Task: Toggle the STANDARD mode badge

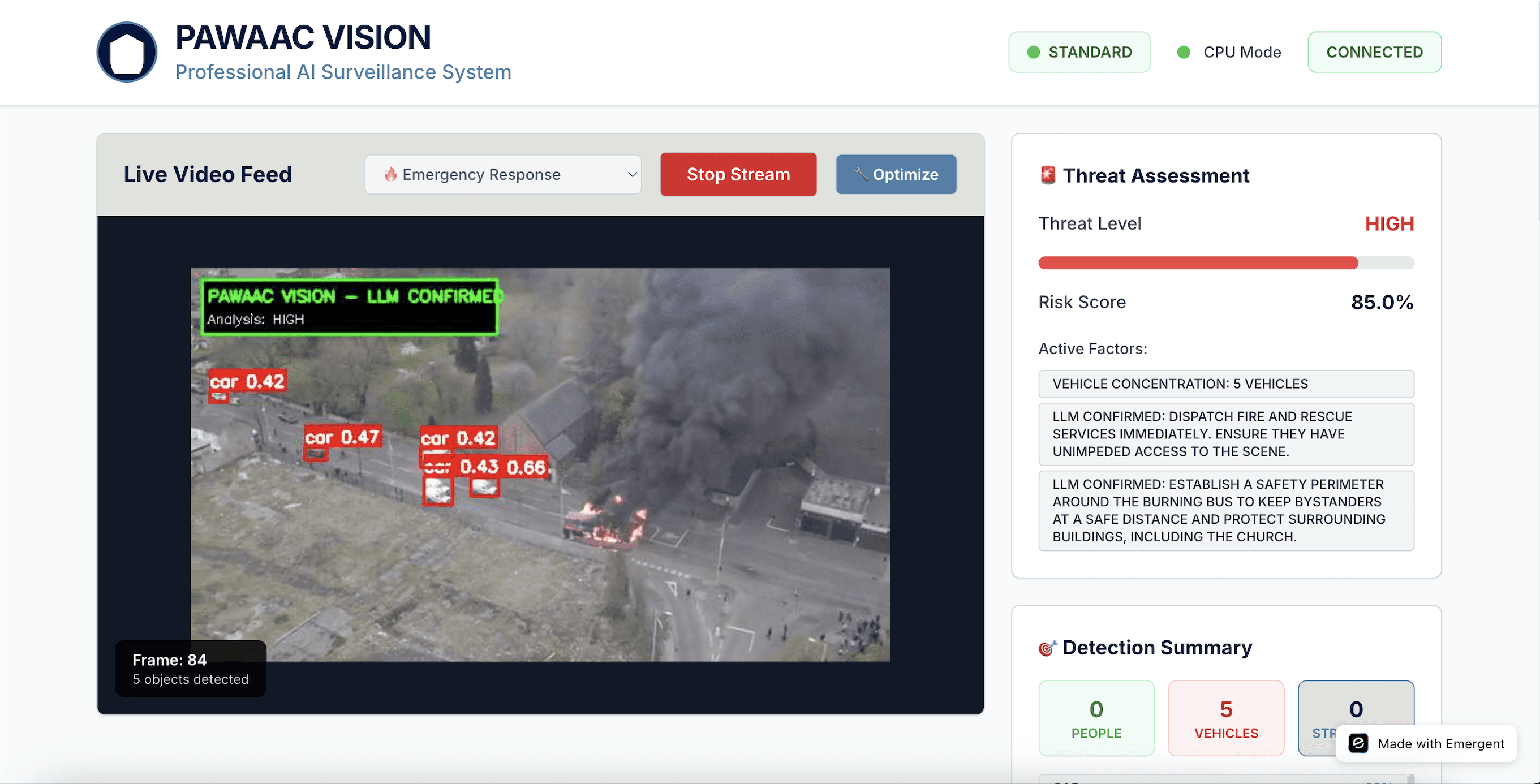Action: (1079, 52)
